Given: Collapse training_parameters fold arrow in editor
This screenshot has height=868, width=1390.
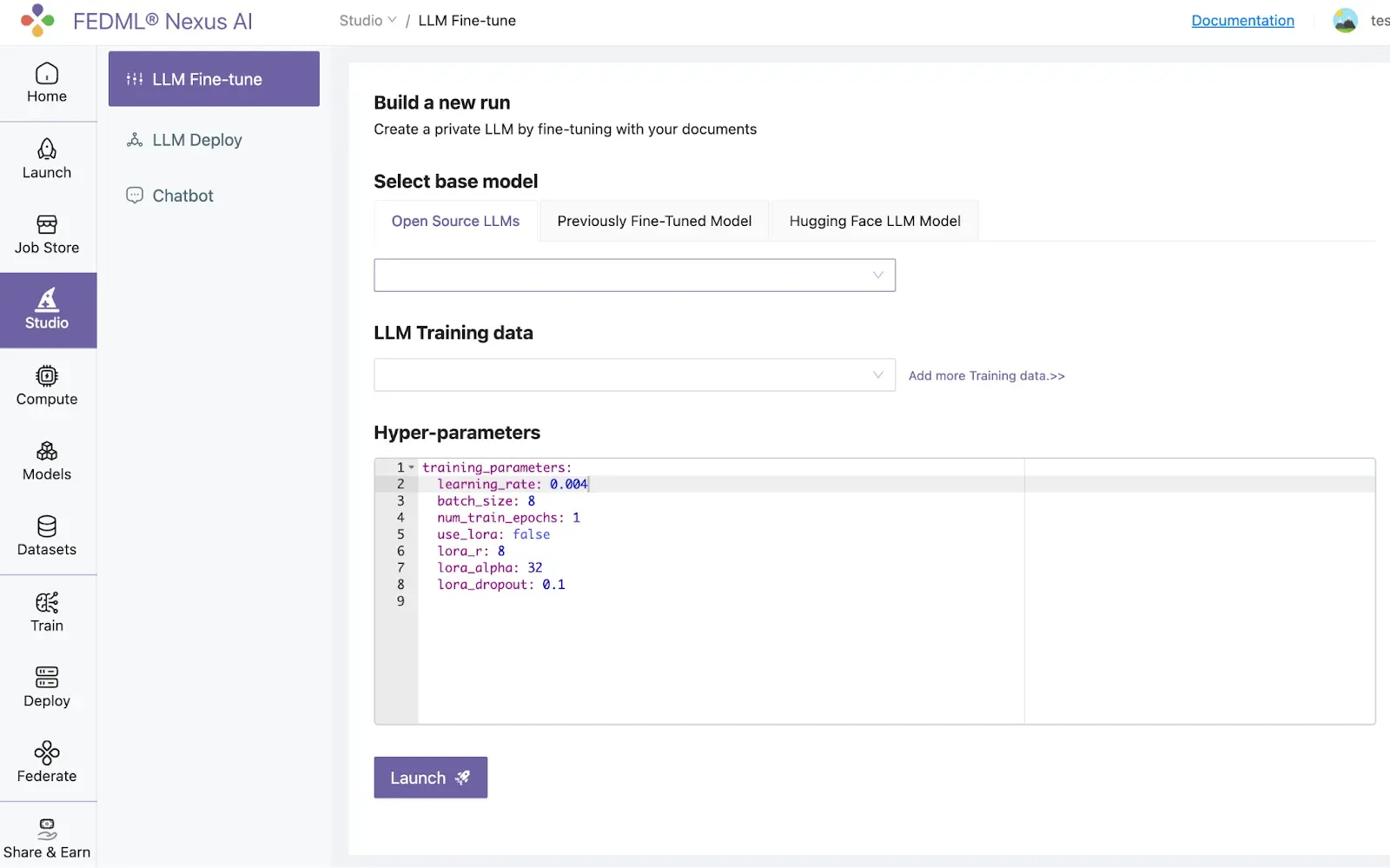Looking at the screenshot, I should [412, 468].
